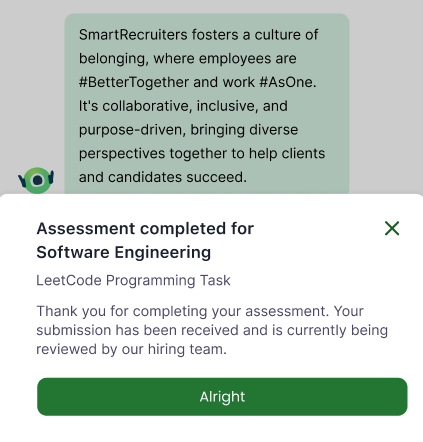Click the 'purpose-driven, bringing diverse' line
Image resolution: width=423 pixels, height=442 pixels.
click(x=188, y=130)
